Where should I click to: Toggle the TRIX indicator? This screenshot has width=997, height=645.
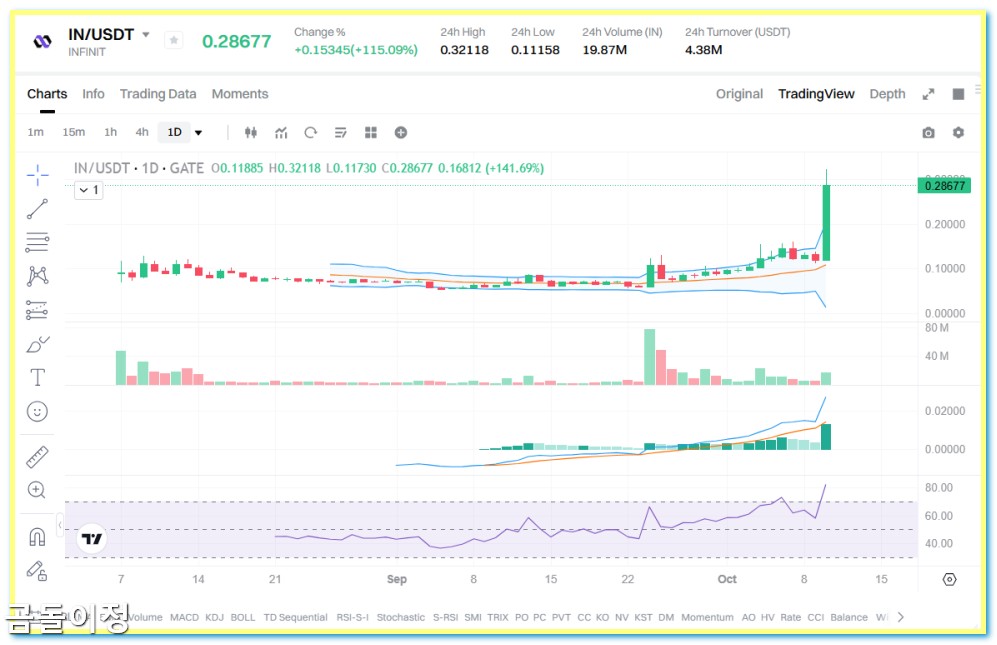(498, 617)
